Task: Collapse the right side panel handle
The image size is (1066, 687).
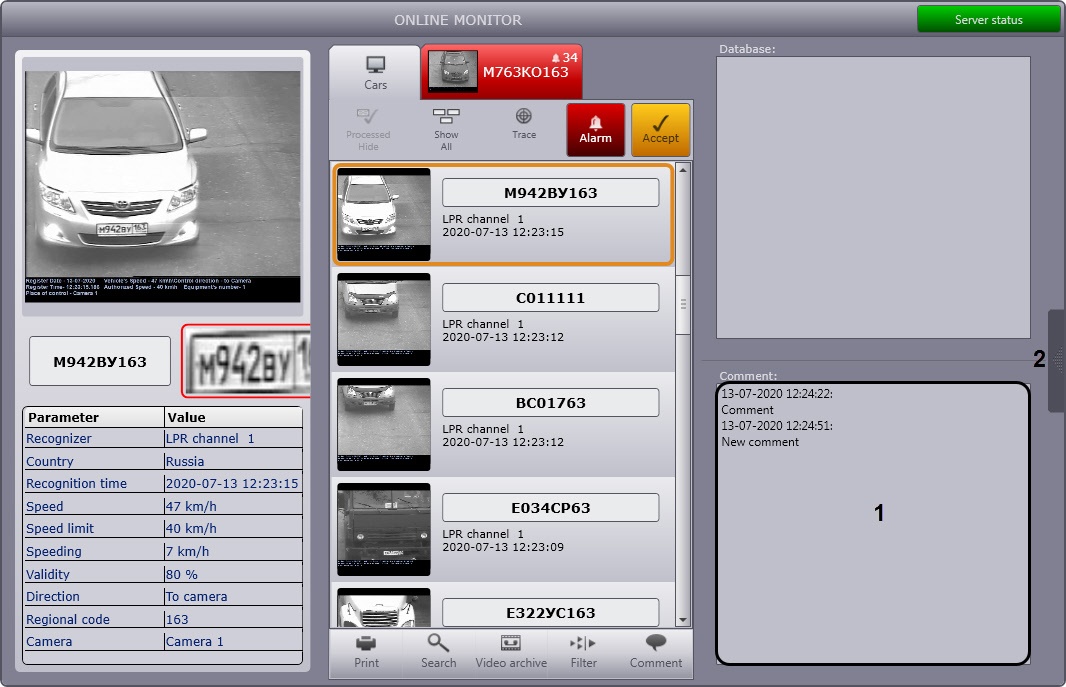Action: point(1056,360)
